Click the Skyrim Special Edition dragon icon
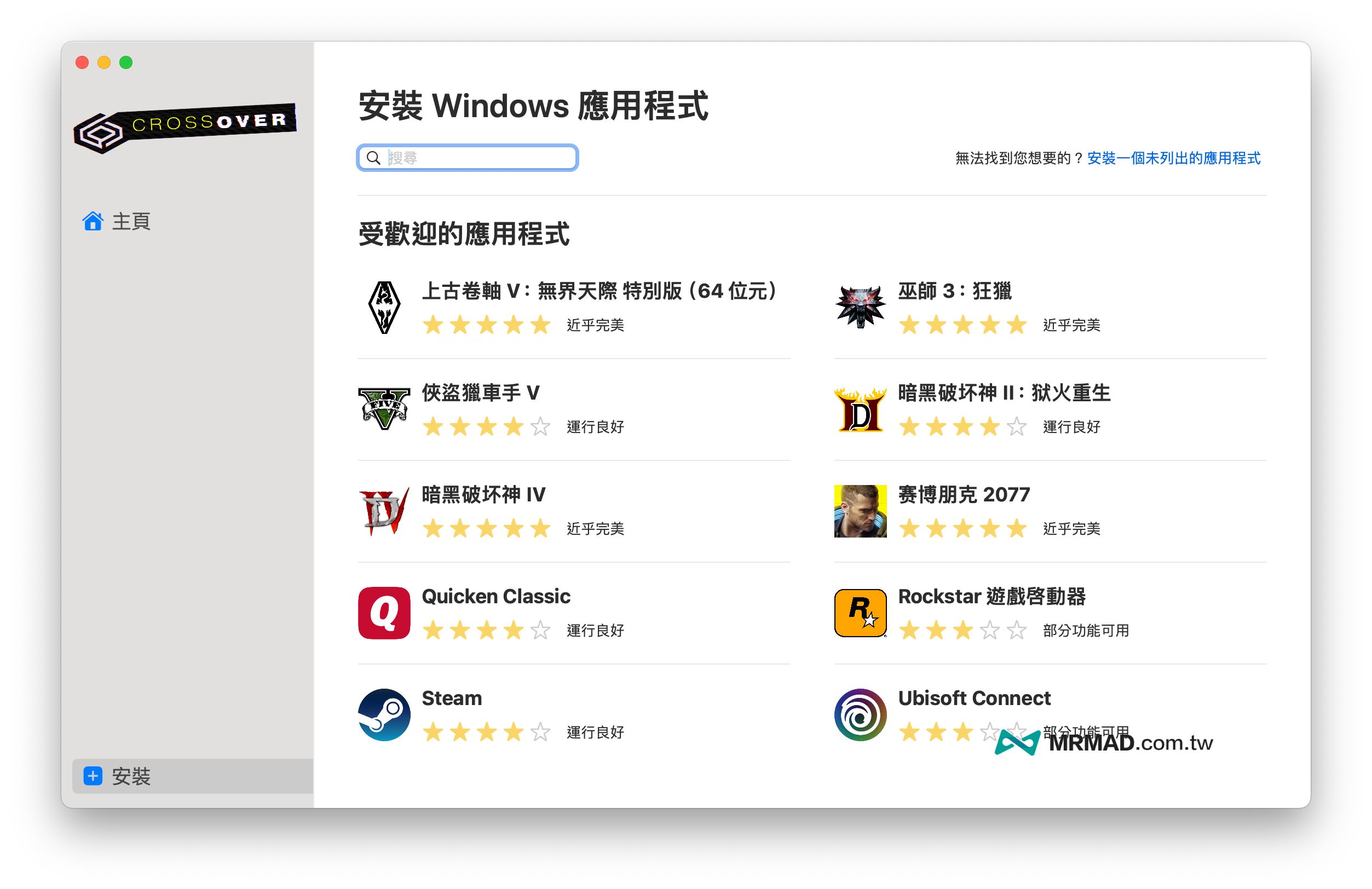The height and width of the screenshot is (889, 1372). click(x=384, y=307)
